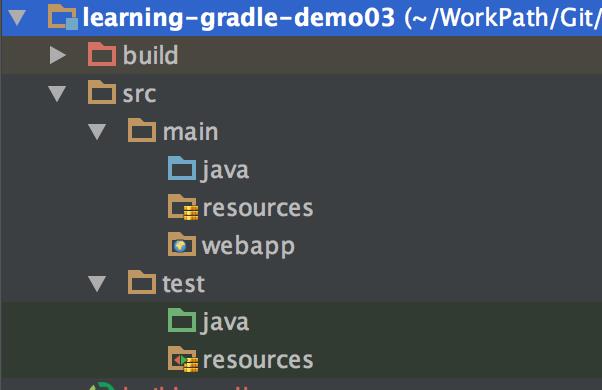Screen dimensions: 602x390
Task: Select the build folder label
Action: [x=150, y=55]
